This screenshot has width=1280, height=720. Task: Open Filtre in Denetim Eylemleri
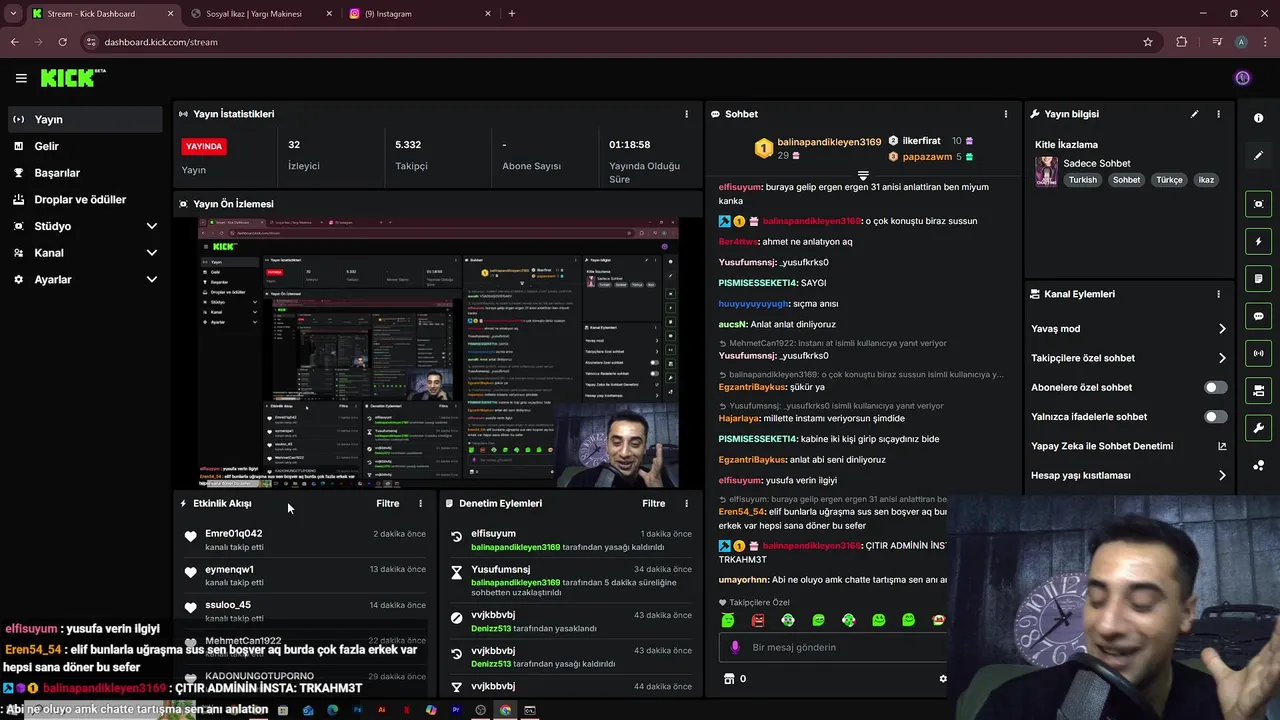653,504
